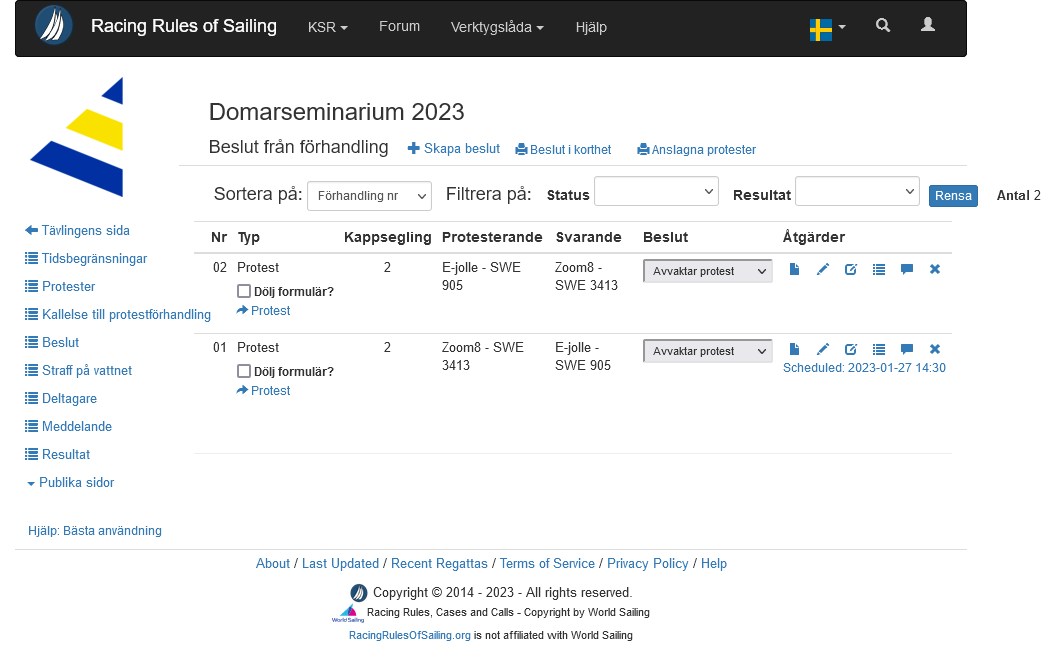
Task: Click the pencil edit icon for protest 02
Action: coord(823,269)
